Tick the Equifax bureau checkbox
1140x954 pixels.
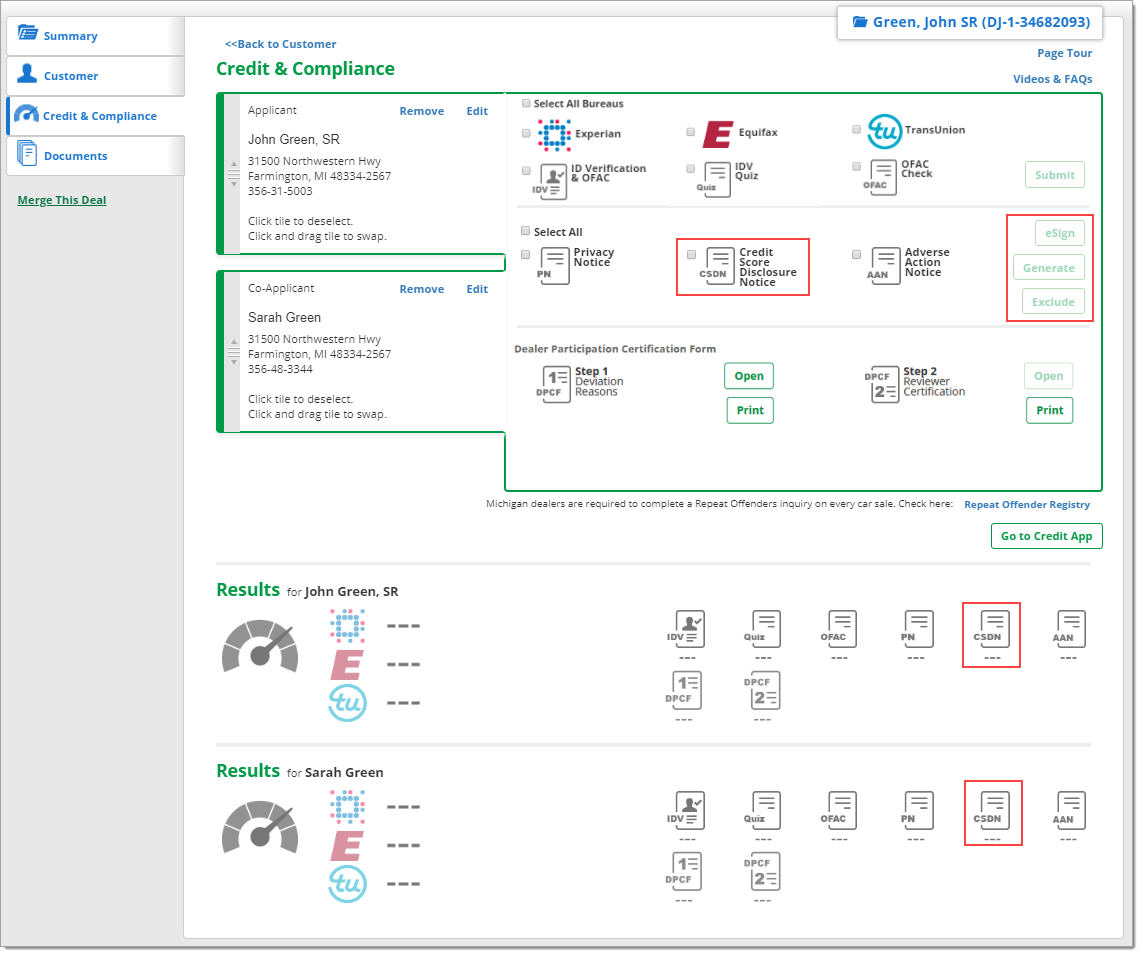tap(691, 132)
